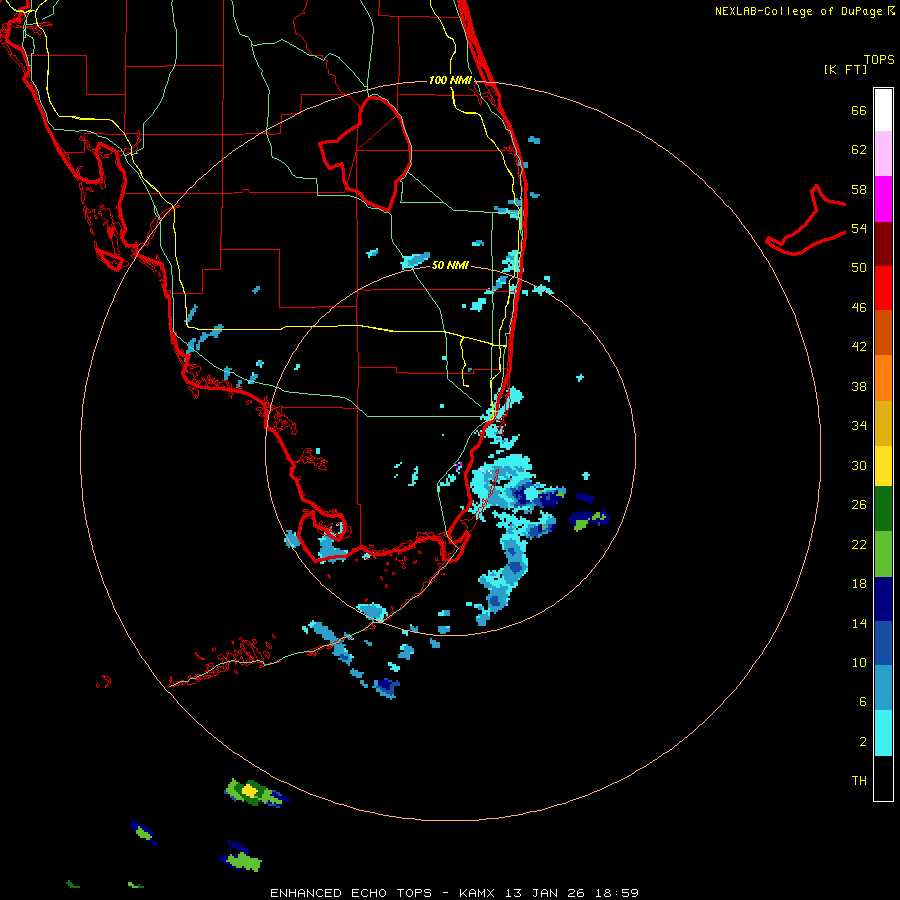
Task: Click the "18" legend value
Action: 859,584
